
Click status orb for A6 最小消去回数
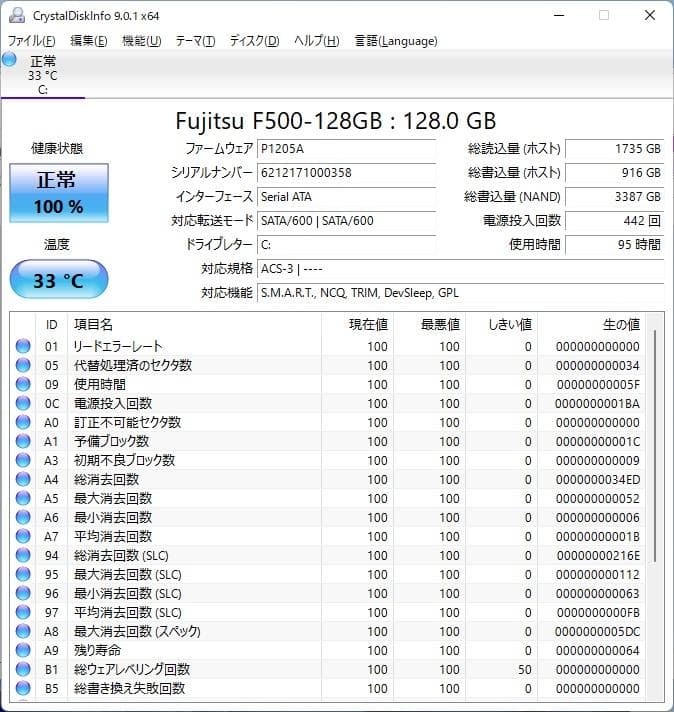pos(23,517)
